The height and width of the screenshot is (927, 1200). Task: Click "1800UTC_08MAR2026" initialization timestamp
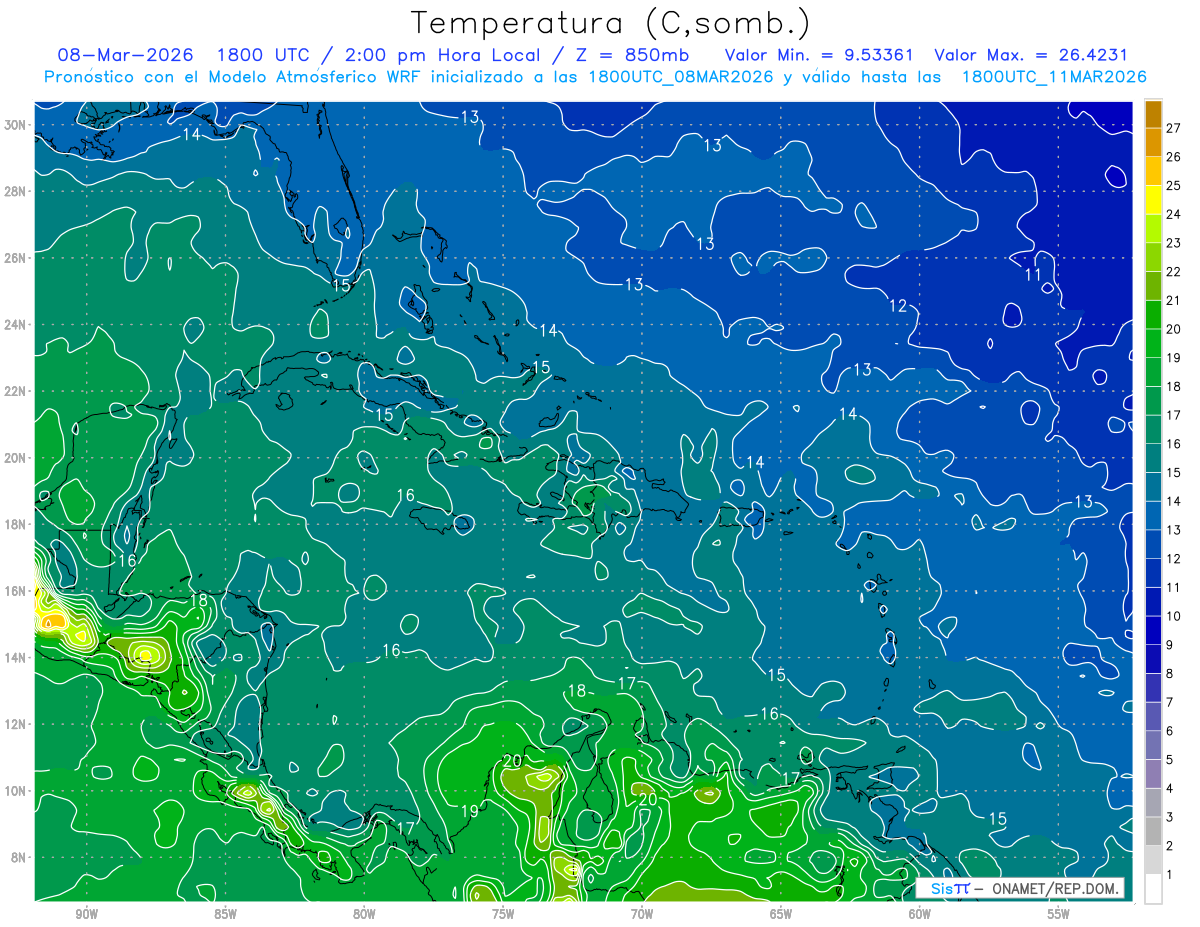click(x=681, y=77)
